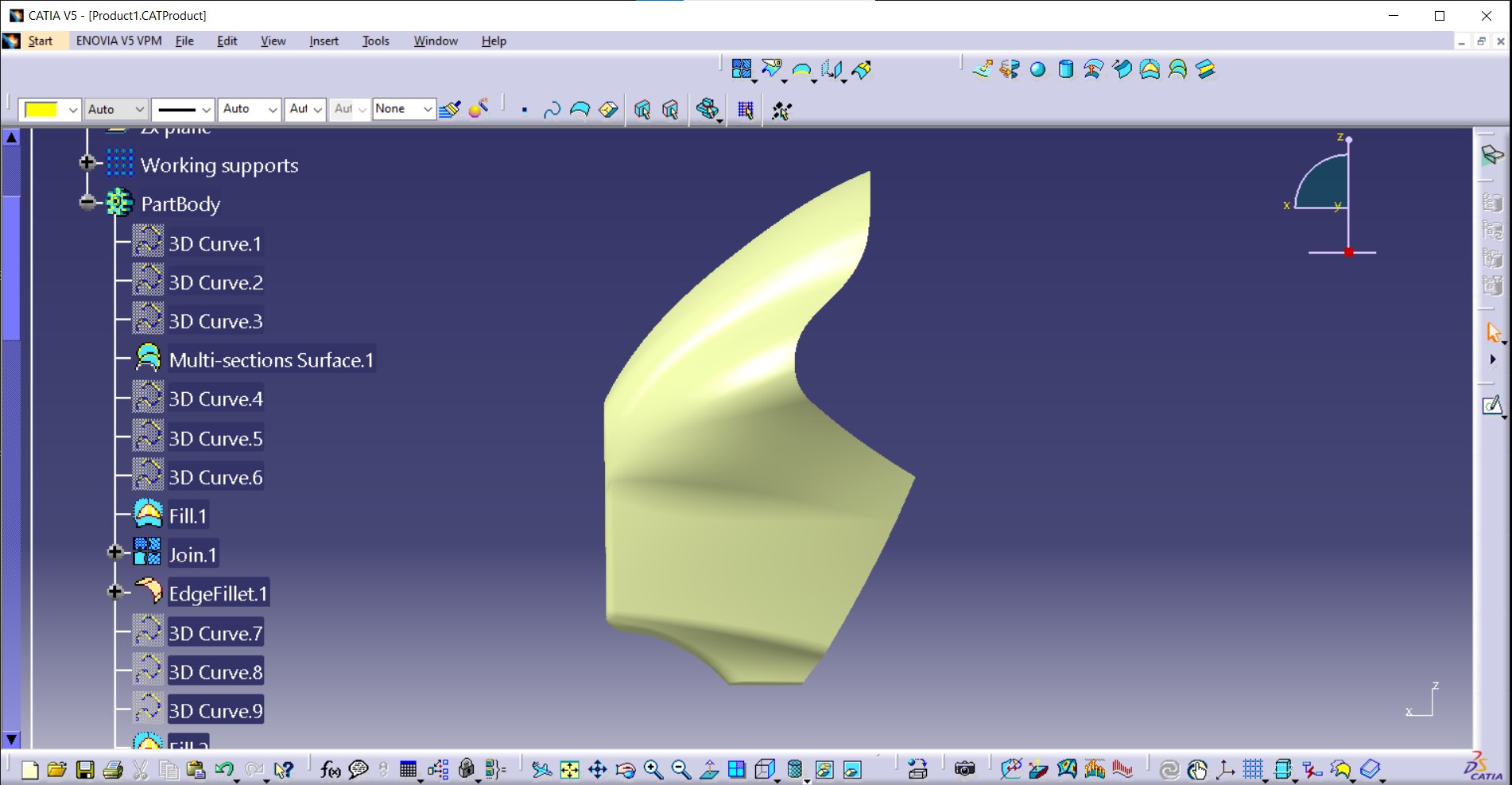
Task: Click the Zoom Out magnifier
Action: (x=680, y=769)
